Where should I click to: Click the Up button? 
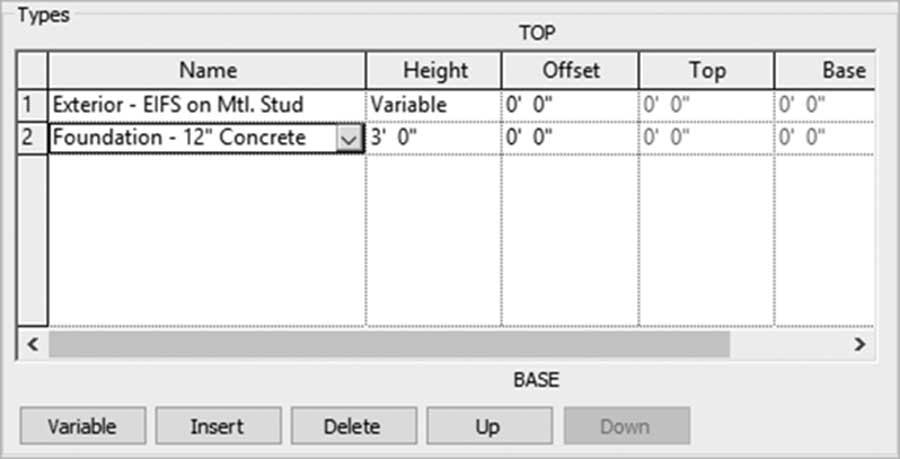(489, 426)
